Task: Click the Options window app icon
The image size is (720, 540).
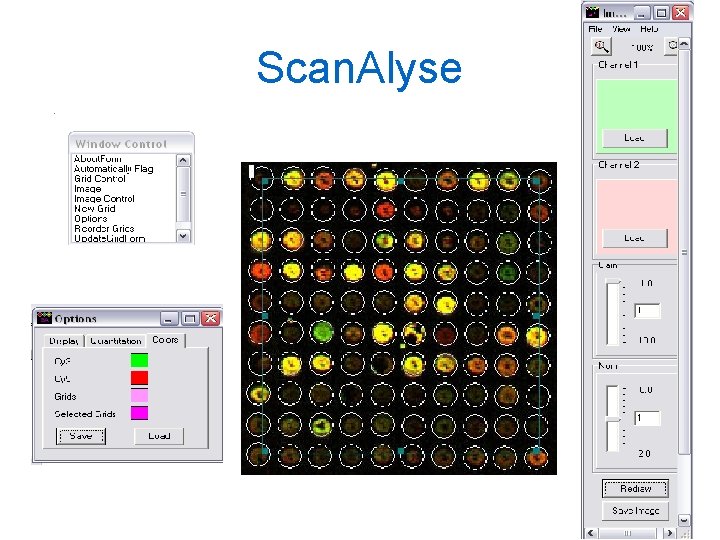Action: pos(44,318)
